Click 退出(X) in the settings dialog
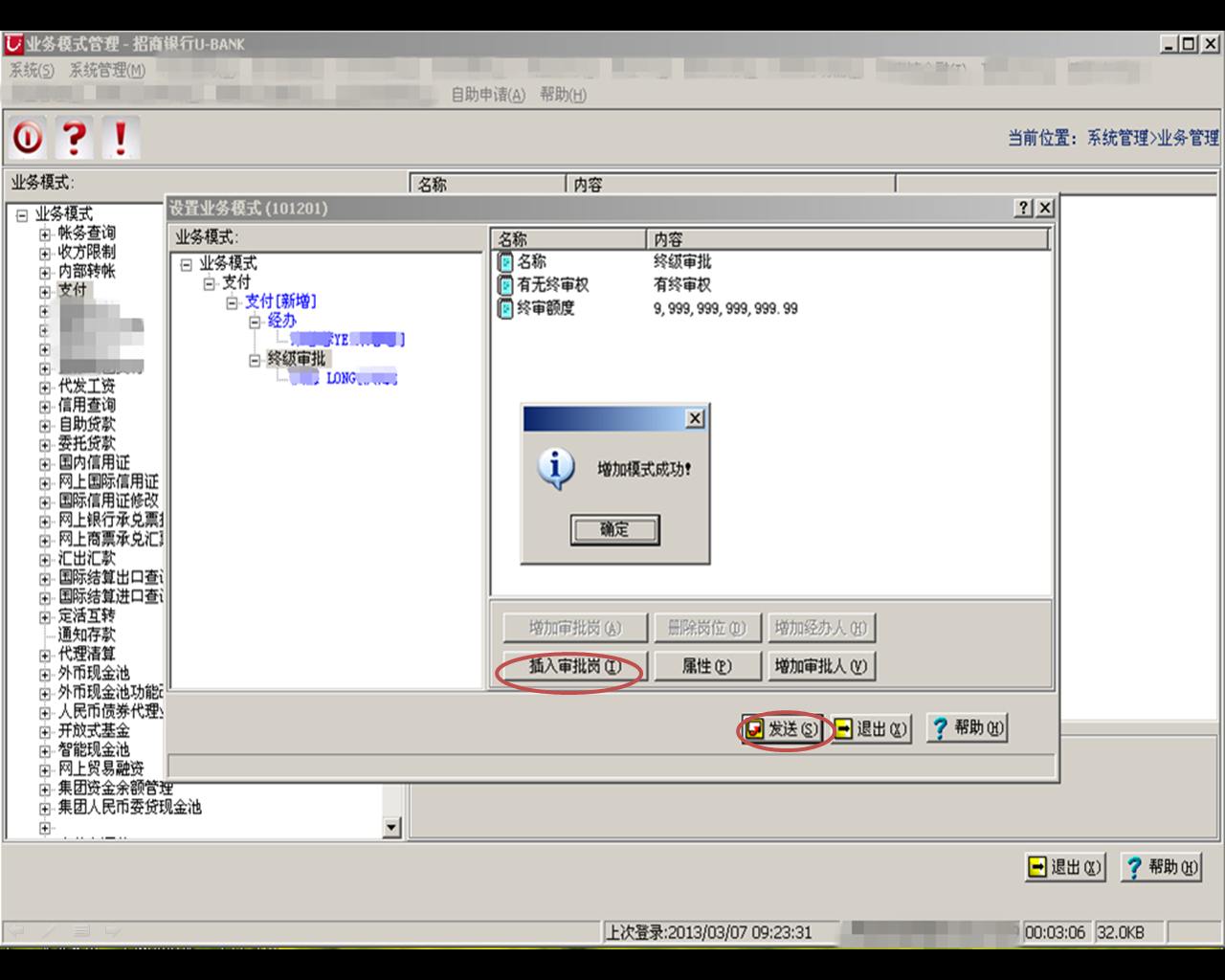Viewport: 1225px width, 980px height. (x=871, y=729)
